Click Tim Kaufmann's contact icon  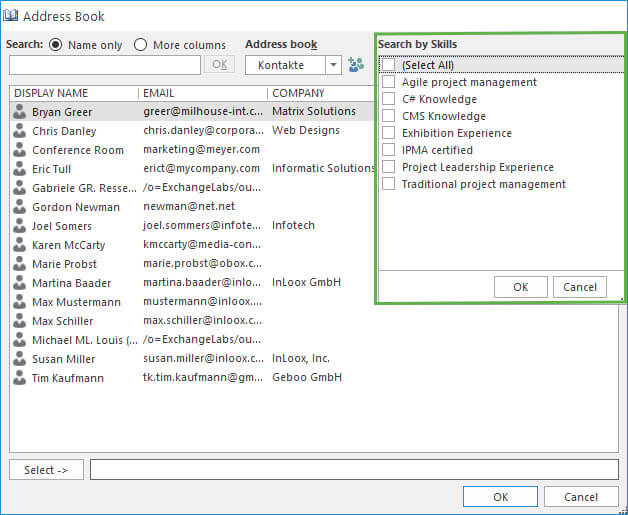click(x=19, y=378)
